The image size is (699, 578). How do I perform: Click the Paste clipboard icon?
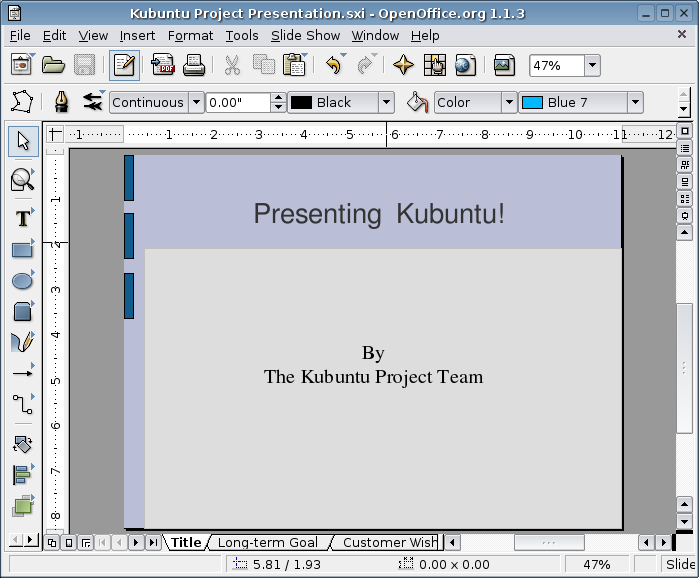click(x=294, y=65)
